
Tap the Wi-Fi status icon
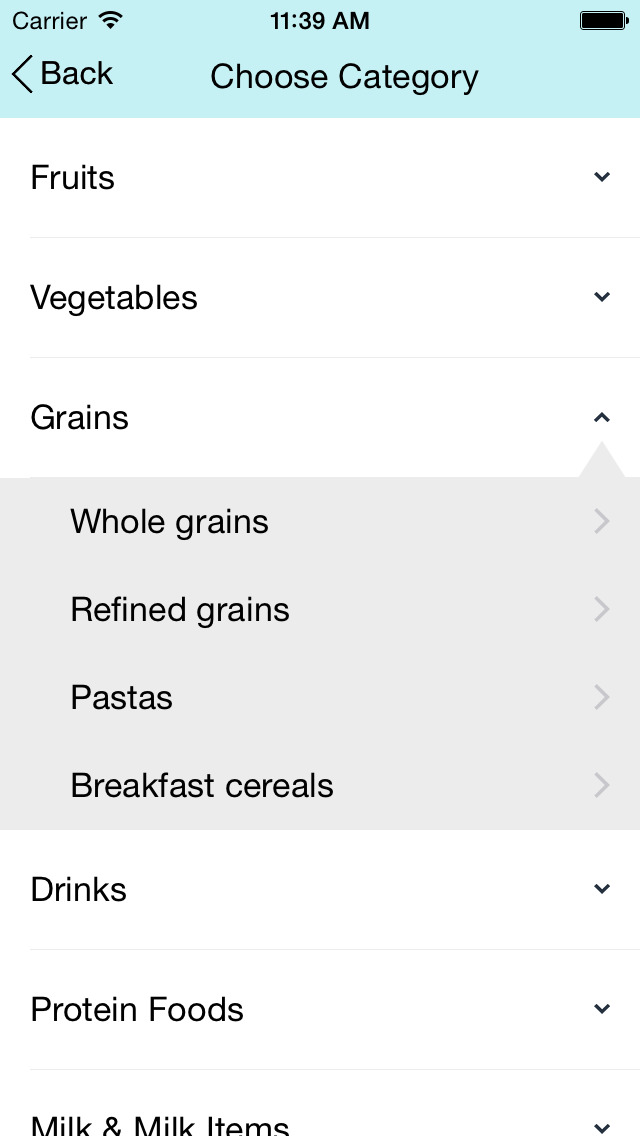pos(110,20)
